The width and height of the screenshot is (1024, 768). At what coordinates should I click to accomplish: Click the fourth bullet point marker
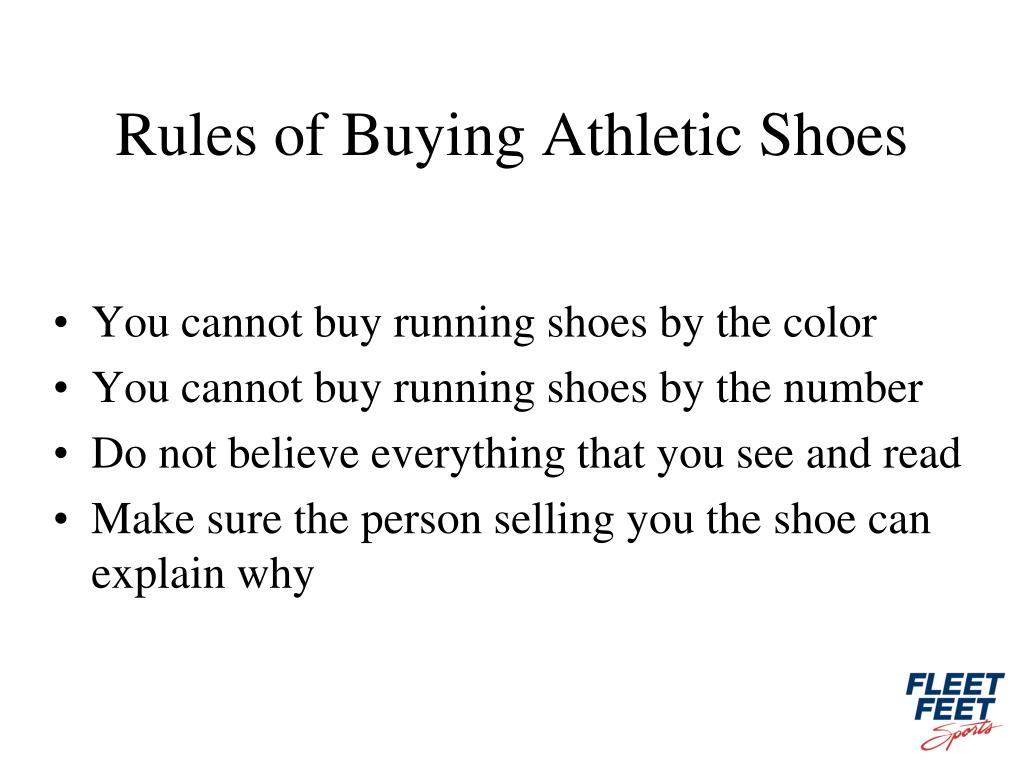click(x=61, y=520)
